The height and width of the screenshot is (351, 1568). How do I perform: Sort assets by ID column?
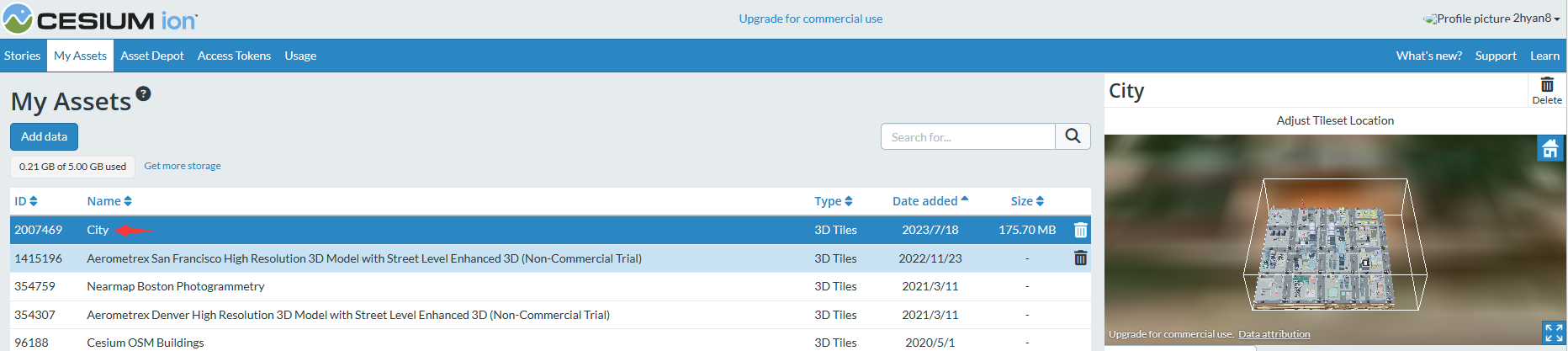click(26, 201)
